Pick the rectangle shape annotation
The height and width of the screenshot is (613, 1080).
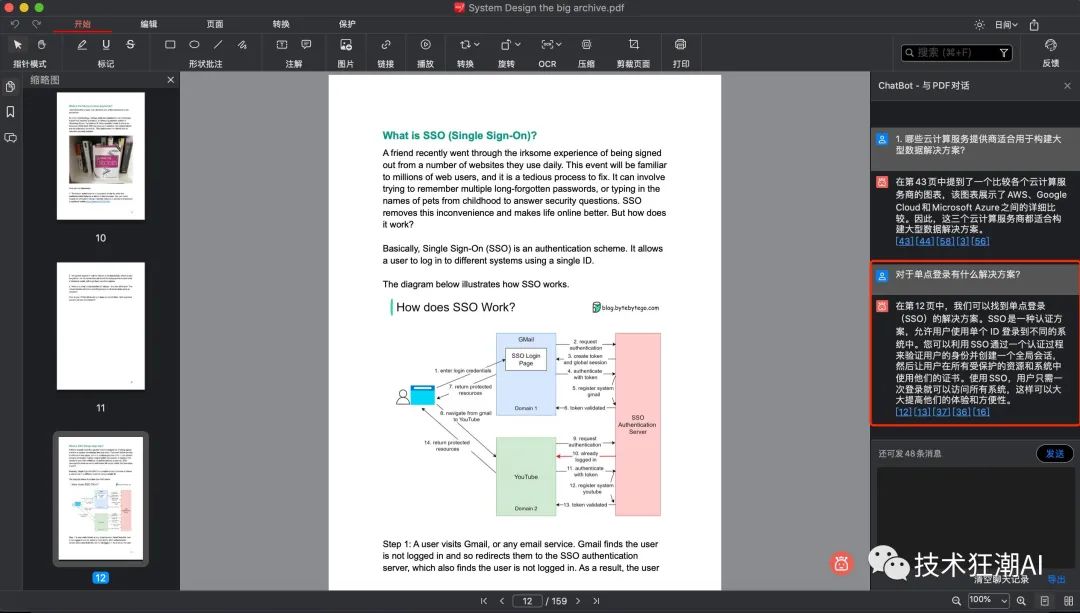pos(170,45)
